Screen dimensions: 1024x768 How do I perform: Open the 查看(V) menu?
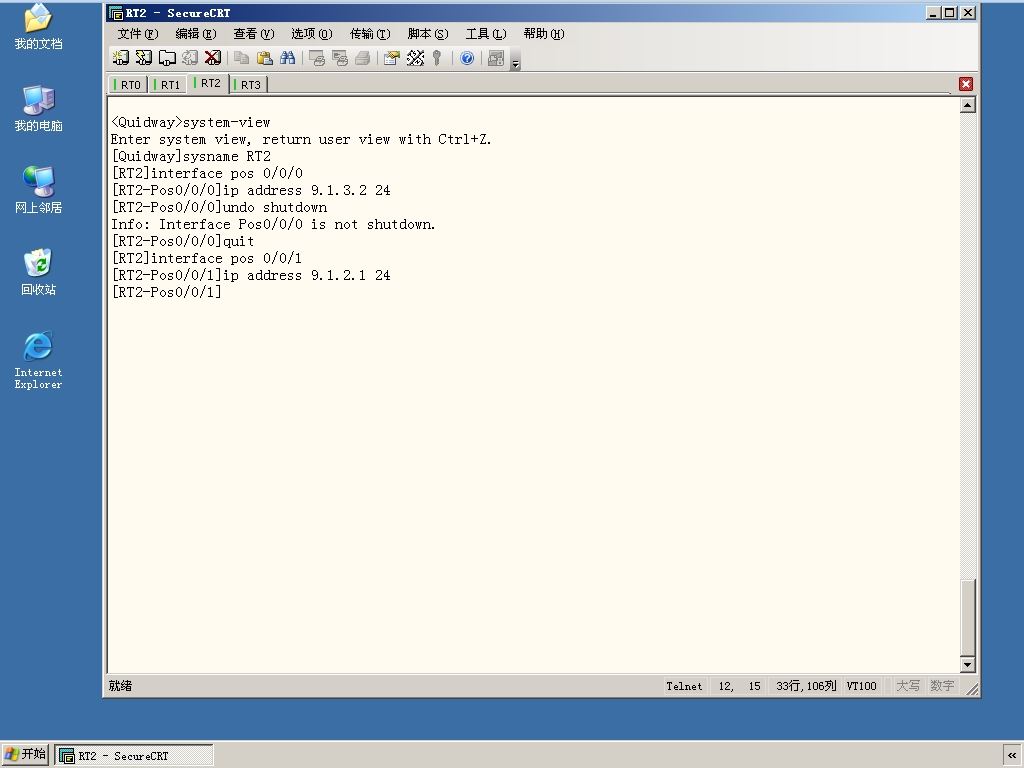(x=254, y=34)
